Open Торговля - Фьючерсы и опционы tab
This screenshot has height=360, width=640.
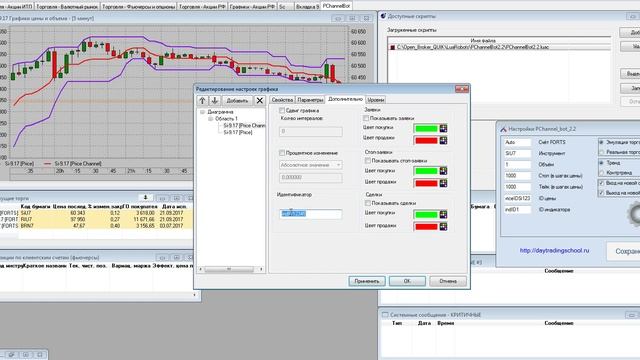click(x=138, y=7)
